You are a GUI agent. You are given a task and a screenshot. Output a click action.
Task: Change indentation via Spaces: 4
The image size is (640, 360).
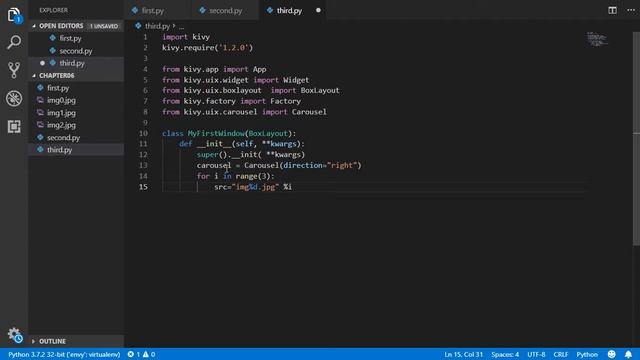coord(505,354)
